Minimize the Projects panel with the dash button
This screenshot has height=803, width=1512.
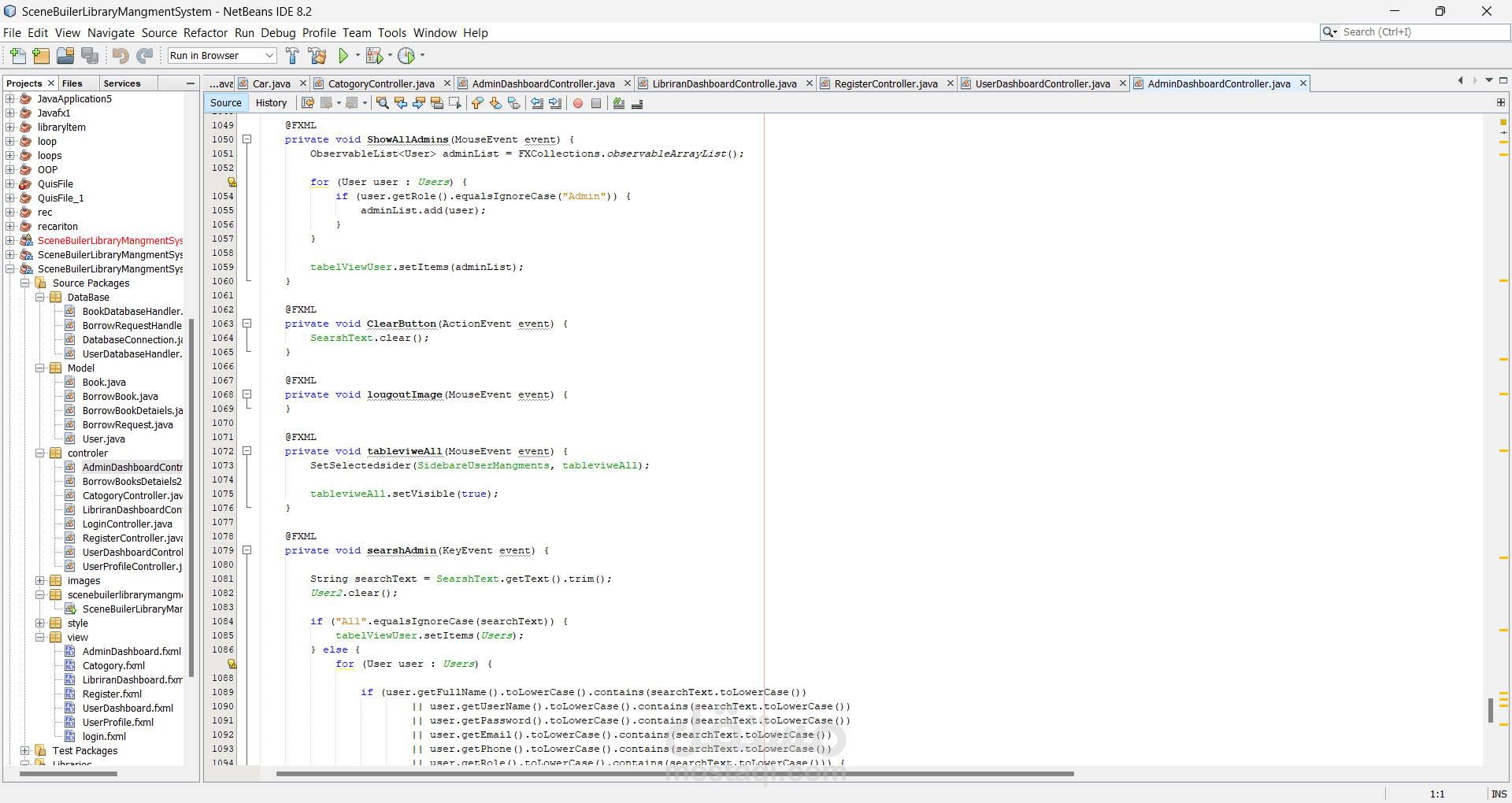[x=191, y=83]
